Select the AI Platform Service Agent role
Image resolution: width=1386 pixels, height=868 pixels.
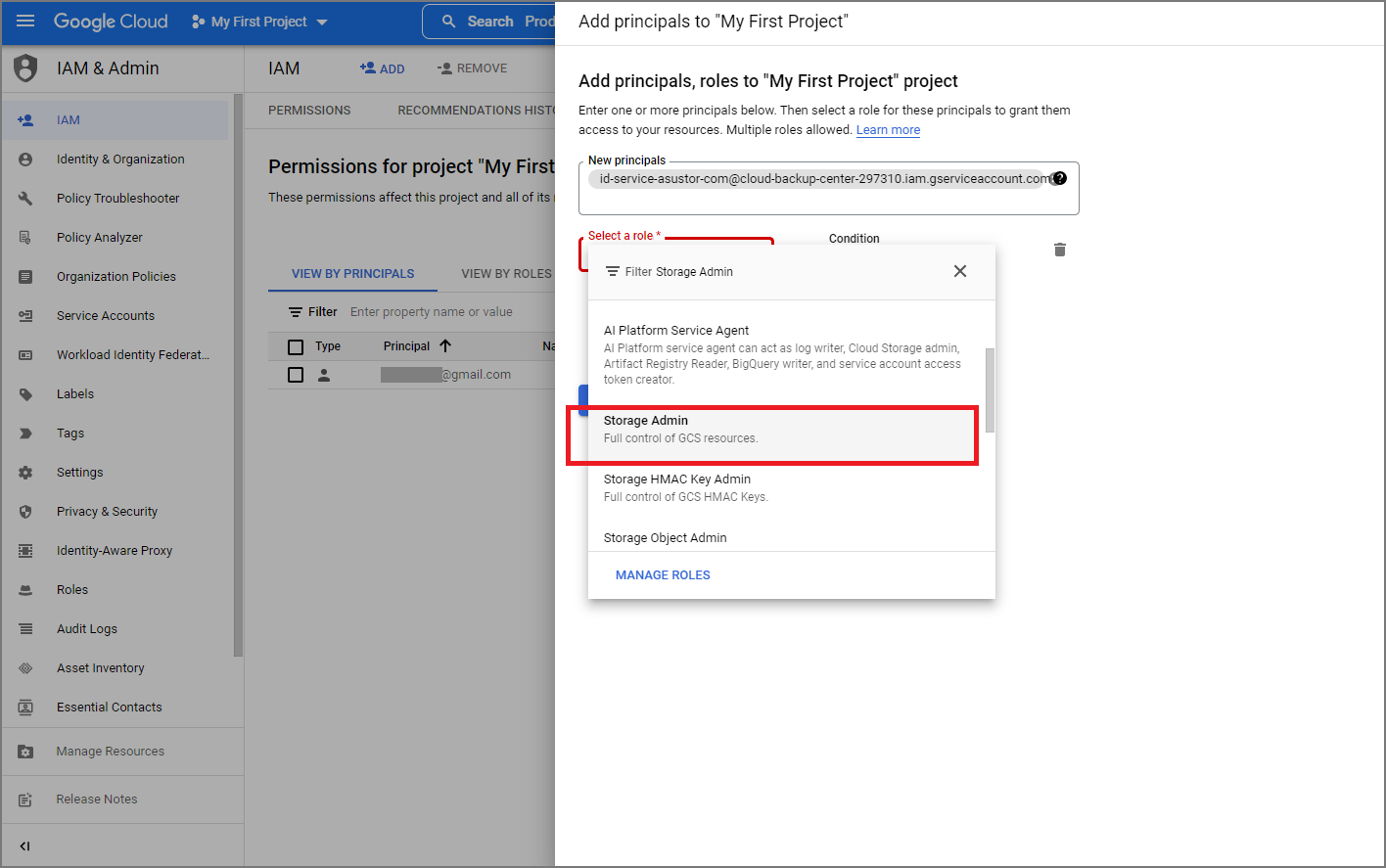click(x=786, y=354)
